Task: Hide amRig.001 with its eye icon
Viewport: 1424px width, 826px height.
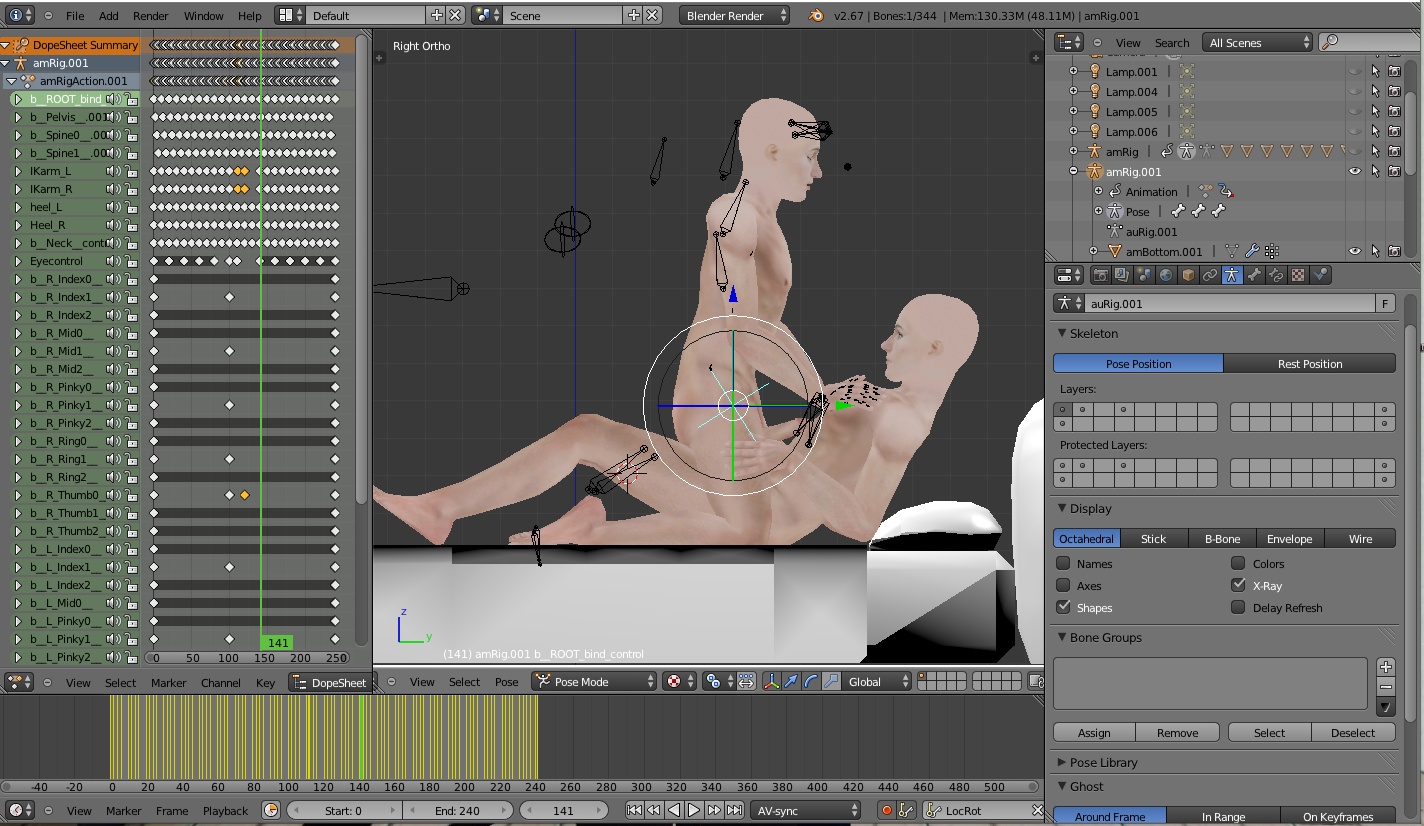Action: [1355, 171]
